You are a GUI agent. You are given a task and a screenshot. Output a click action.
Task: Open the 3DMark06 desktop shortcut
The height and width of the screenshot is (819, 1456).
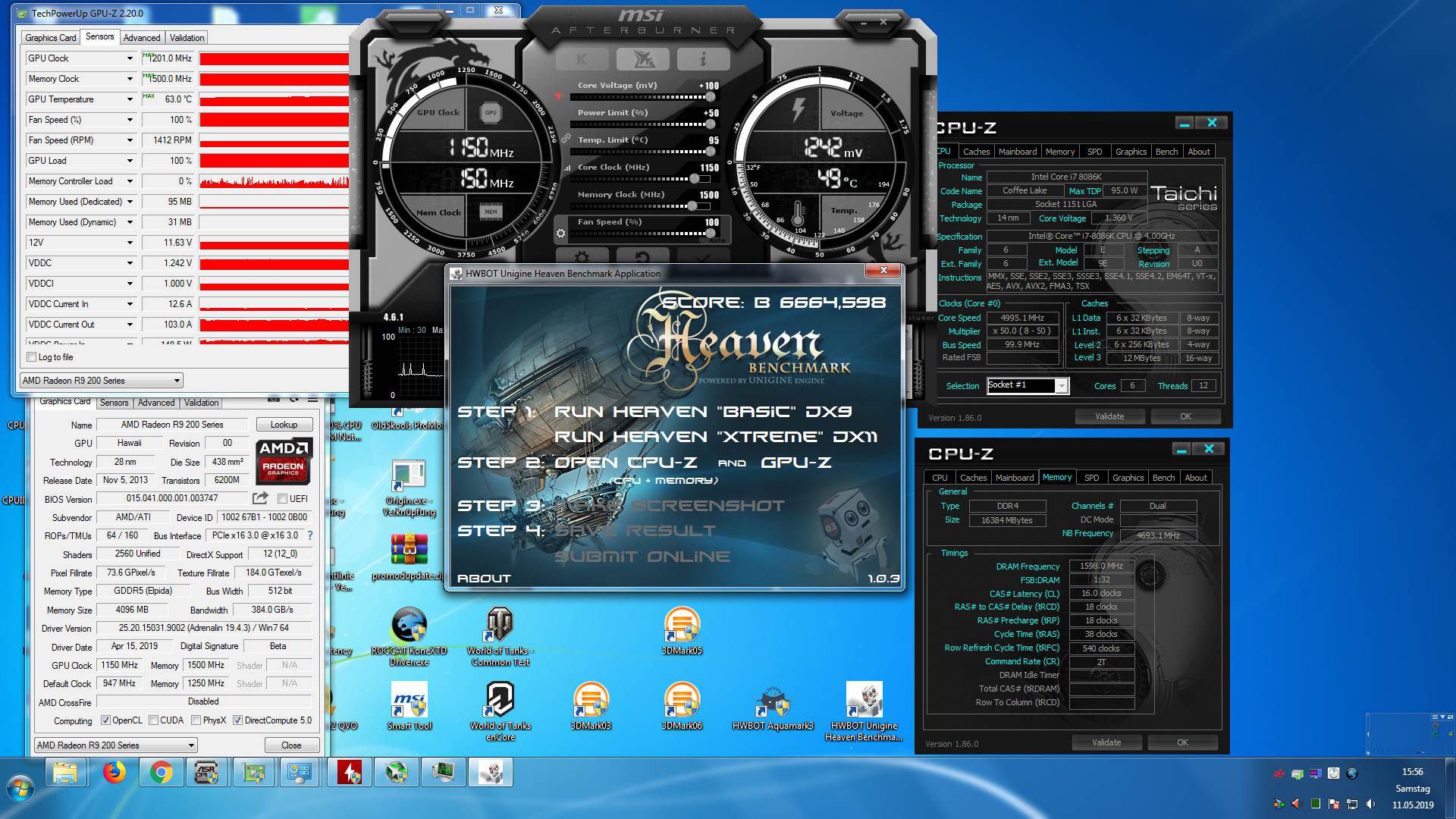pos(682,707)
